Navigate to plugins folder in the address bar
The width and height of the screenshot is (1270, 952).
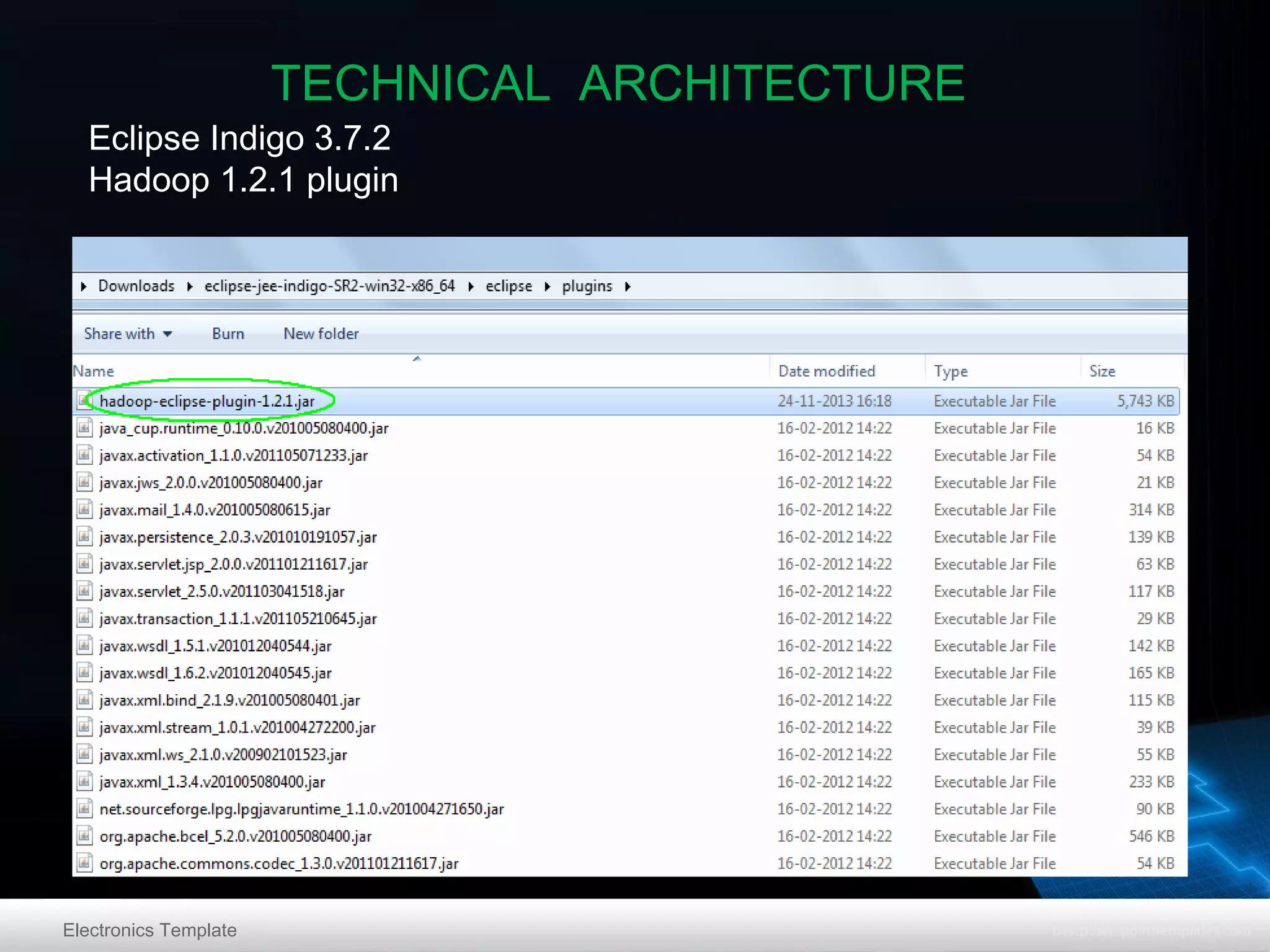(x=587, y=286)
